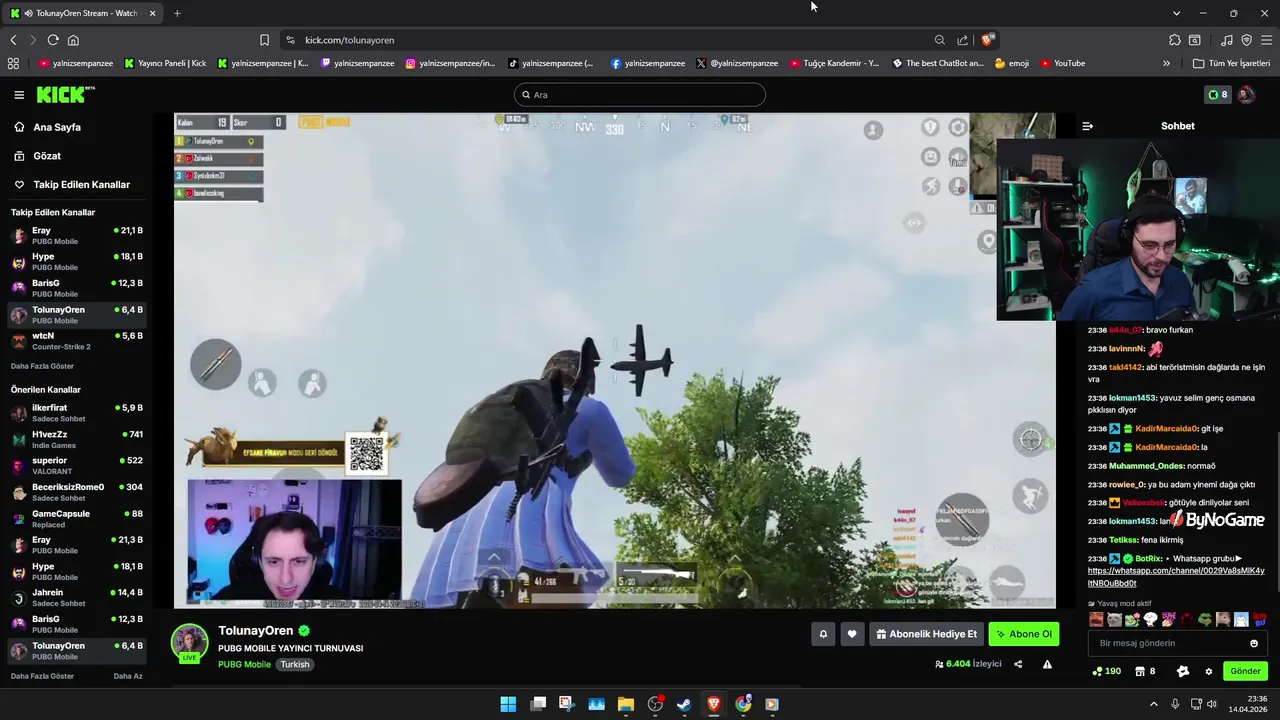The width and height of the screenshot is (1280, 720).
Task: Open tab search dropdown arrow
Action: pyautogui.click(x=1176, y=13)
